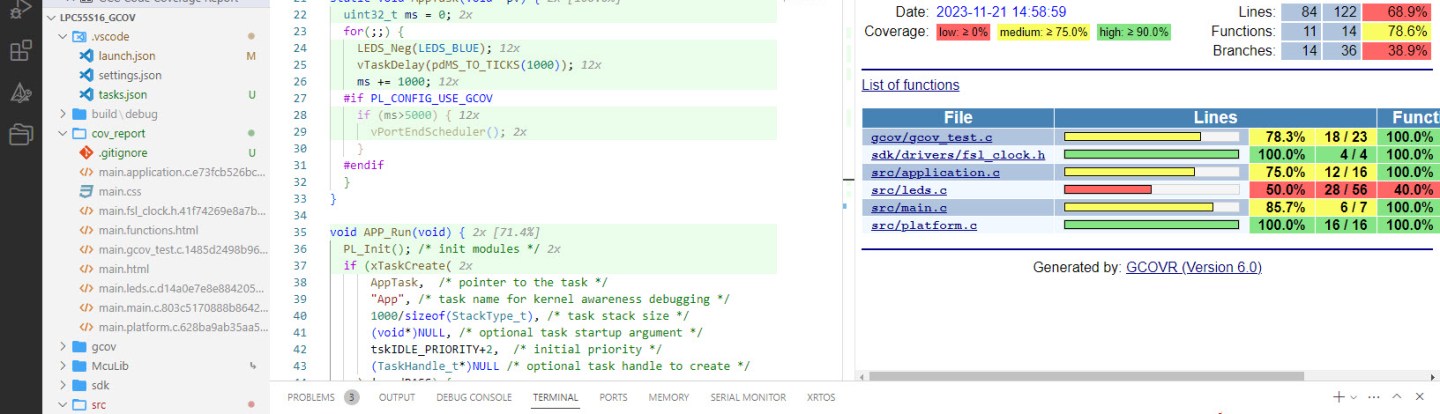1440x414 pixels.
Task: Expand the sdk folder
Action: coord(63,385)
